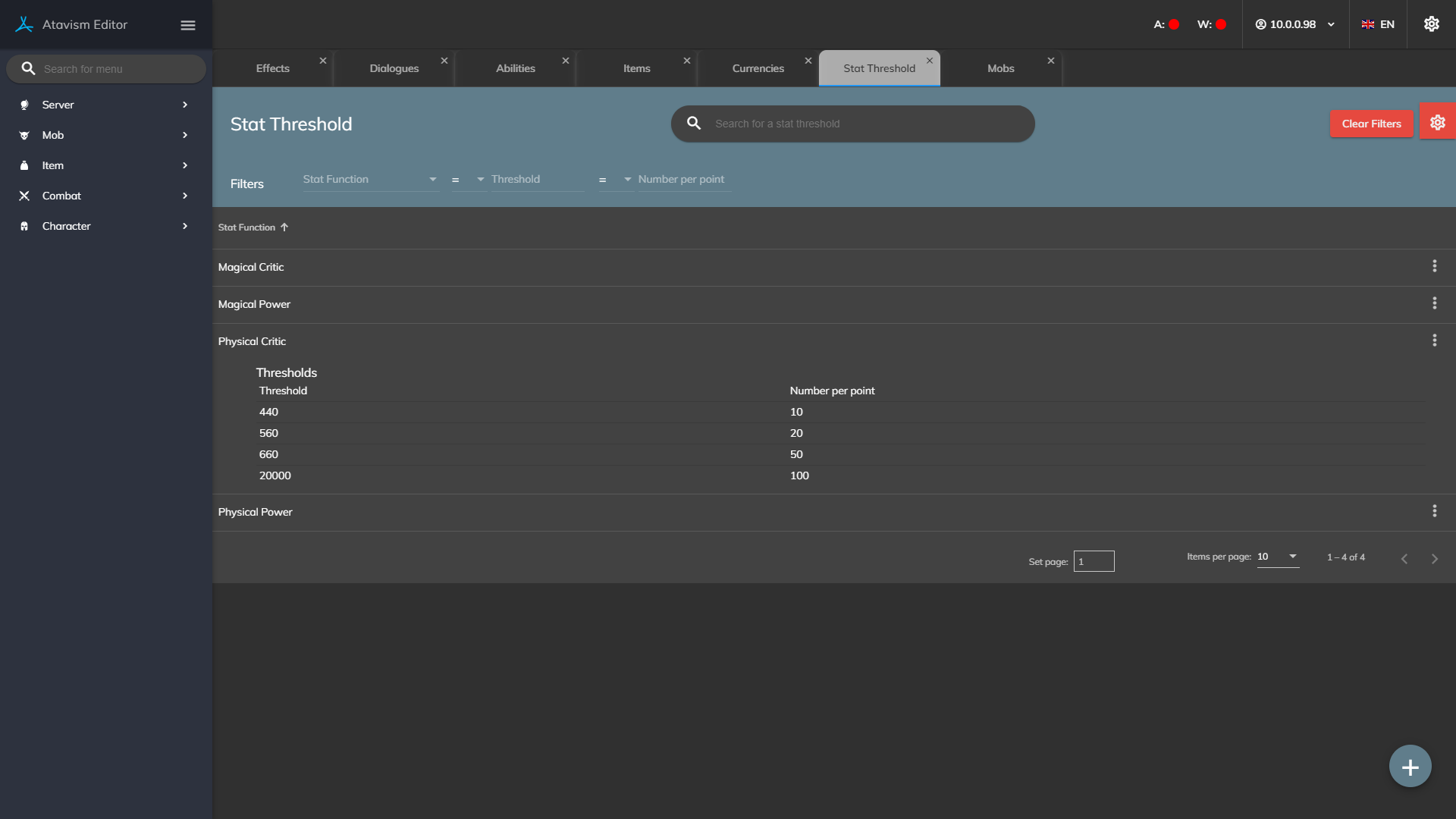
Task: Open three-dot menu for Magical Critic row
Action: [1434, 266]
